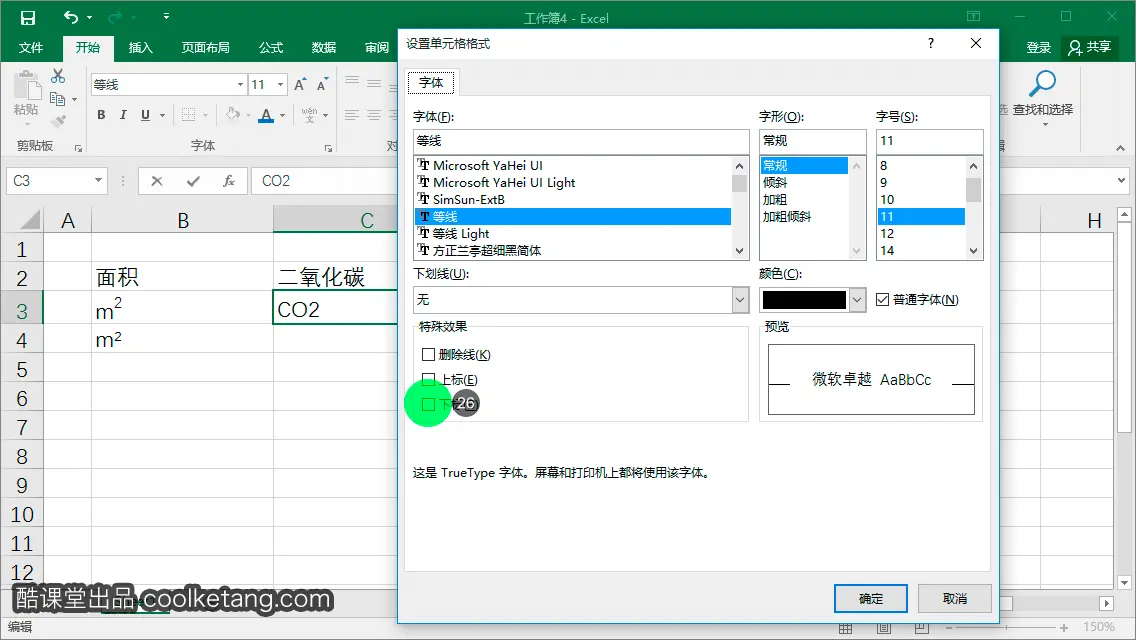Confirm entry with formula bar checkmark

click(193, 181)
